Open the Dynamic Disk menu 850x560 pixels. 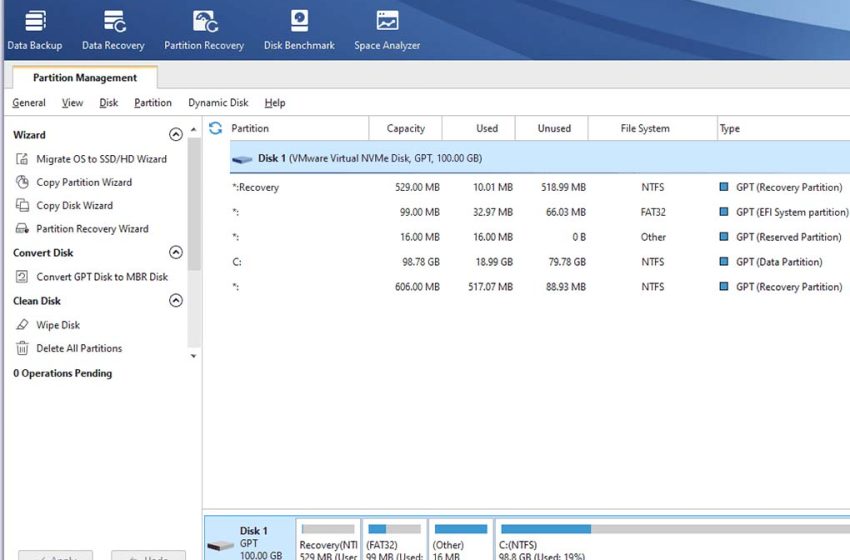[218, 103]
